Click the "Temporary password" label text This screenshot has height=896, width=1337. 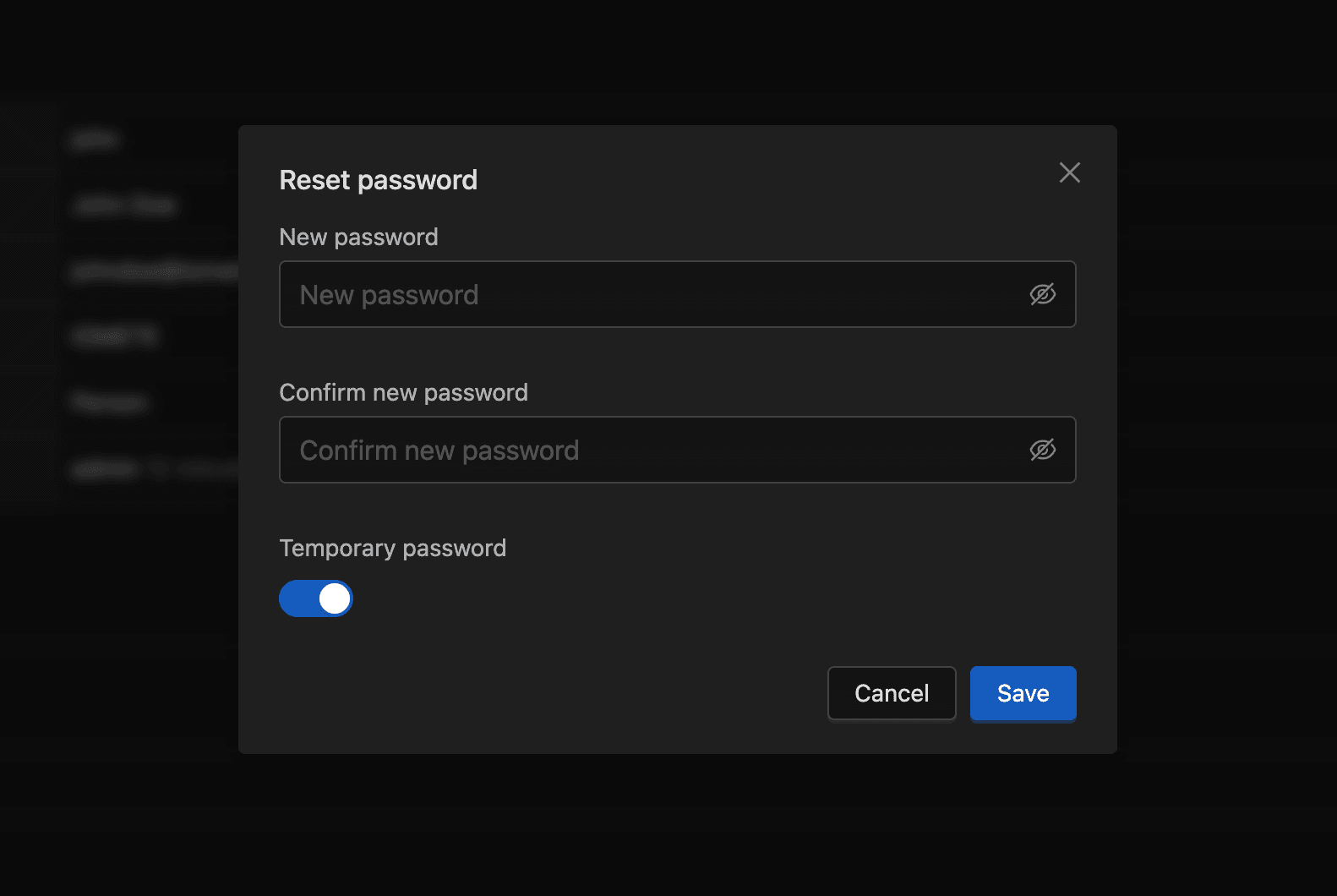point(392,548)
